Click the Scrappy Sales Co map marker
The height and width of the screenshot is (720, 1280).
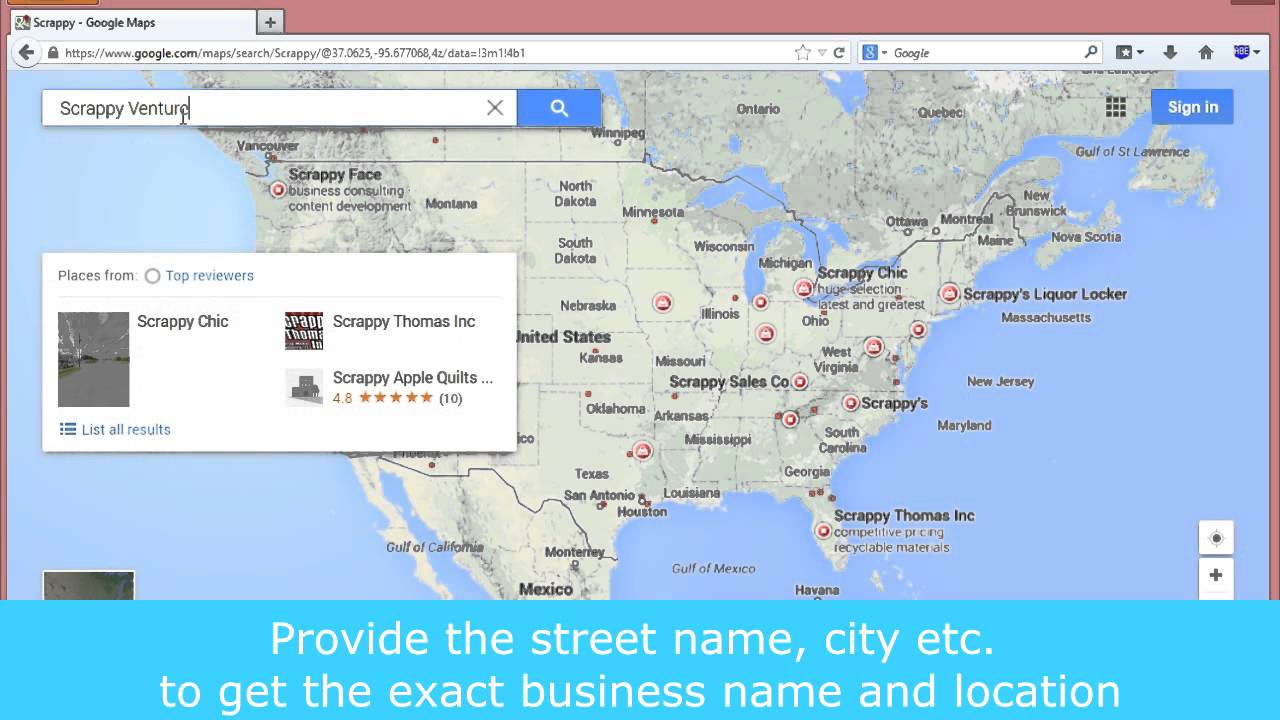(799, 382)
